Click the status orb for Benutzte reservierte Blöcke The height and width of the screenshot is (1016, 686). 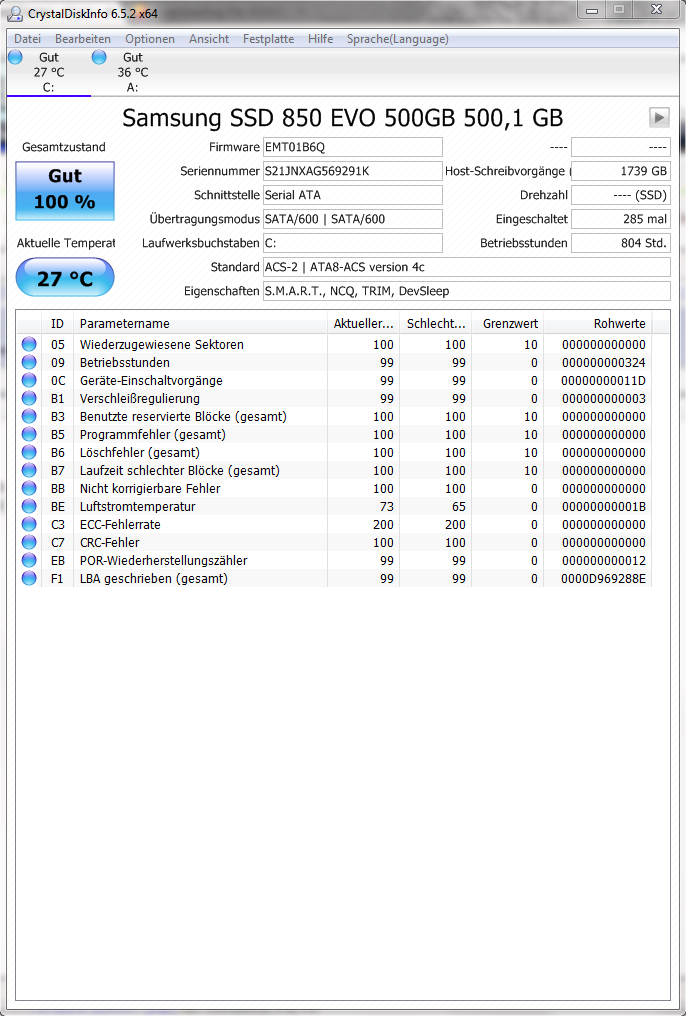(29, 417)
